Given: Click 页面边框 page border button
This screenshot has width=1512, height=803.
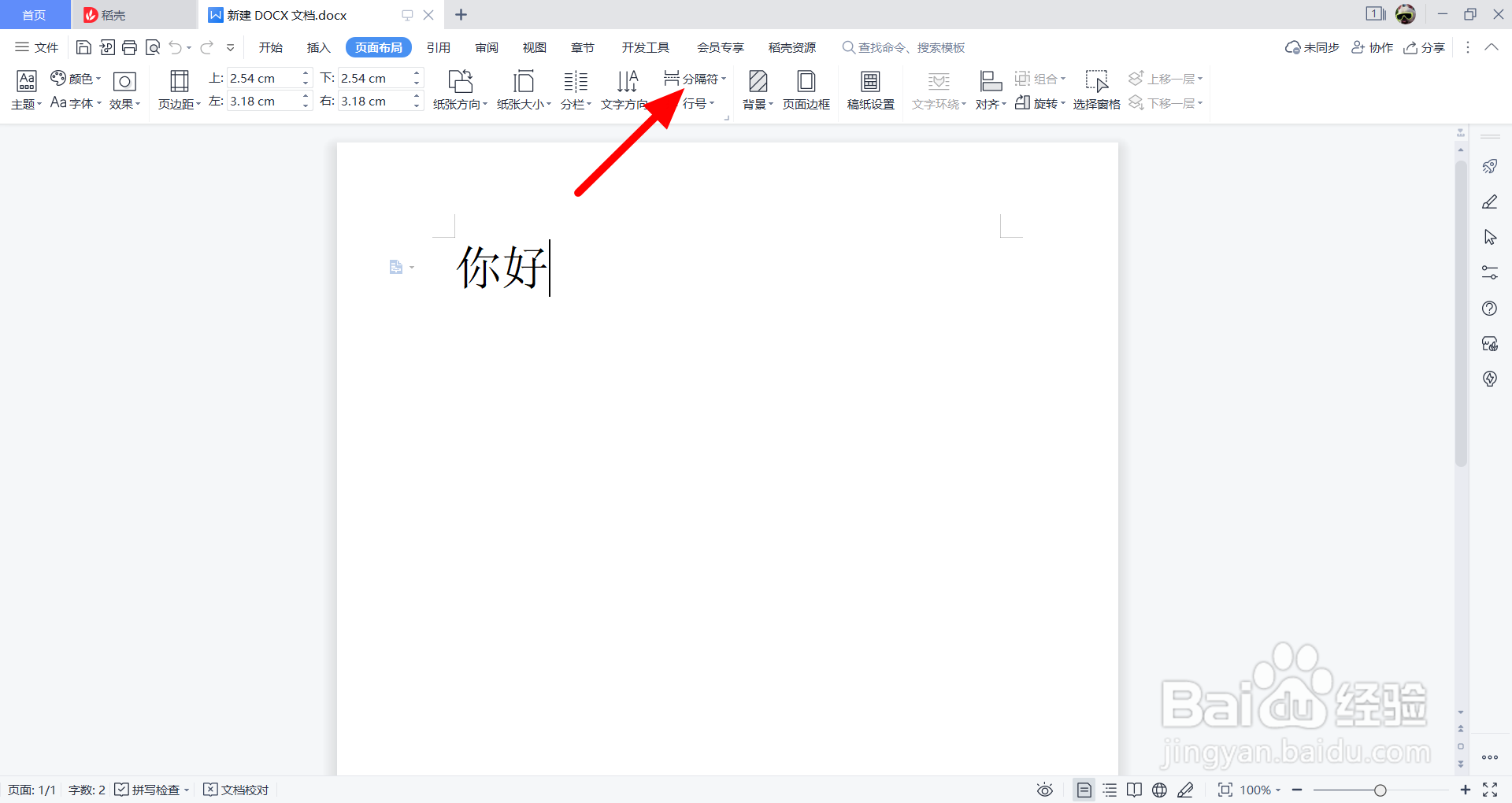Looking at the screenshot, I should tap(806, 91).
